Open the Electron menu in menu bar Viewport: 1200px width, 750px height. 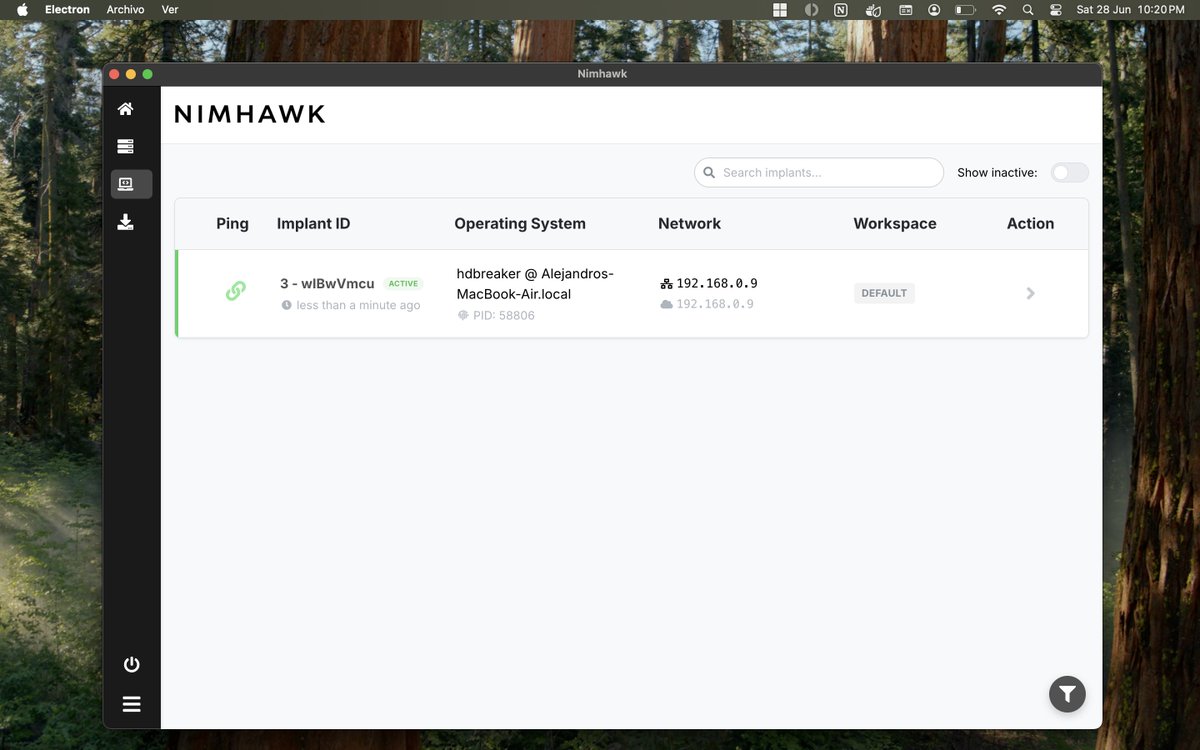pos(67,9)
